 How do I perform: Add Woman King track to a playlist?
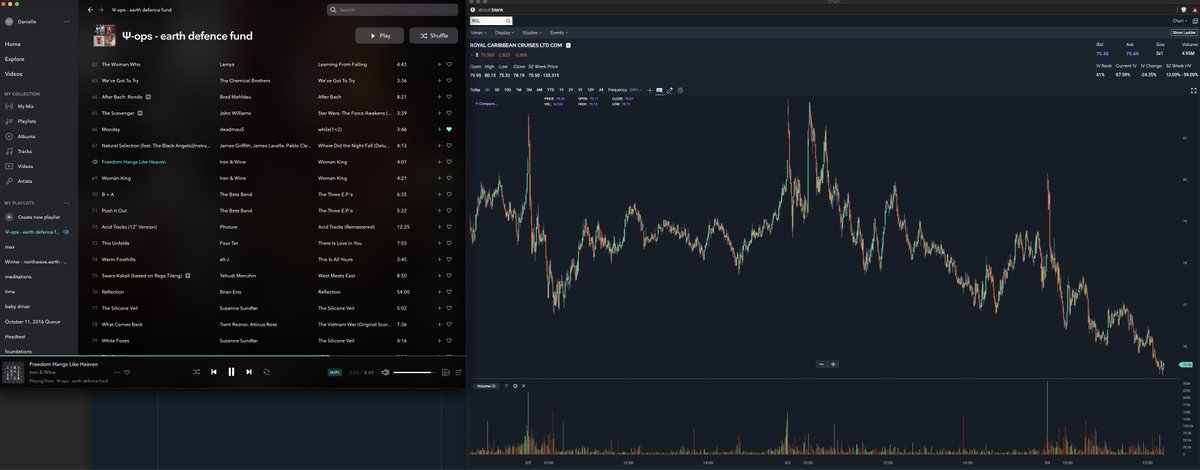coord(438,178)
